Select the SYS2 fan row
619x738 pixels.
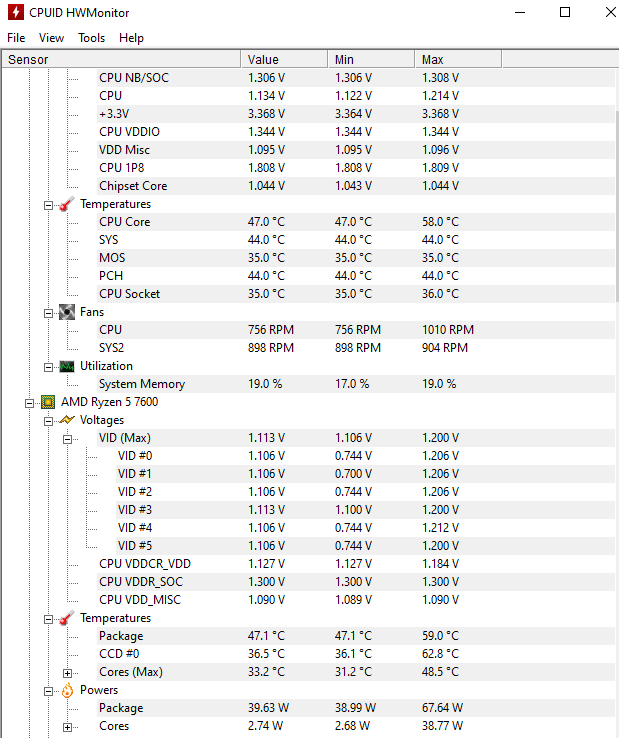pos(356,348)
